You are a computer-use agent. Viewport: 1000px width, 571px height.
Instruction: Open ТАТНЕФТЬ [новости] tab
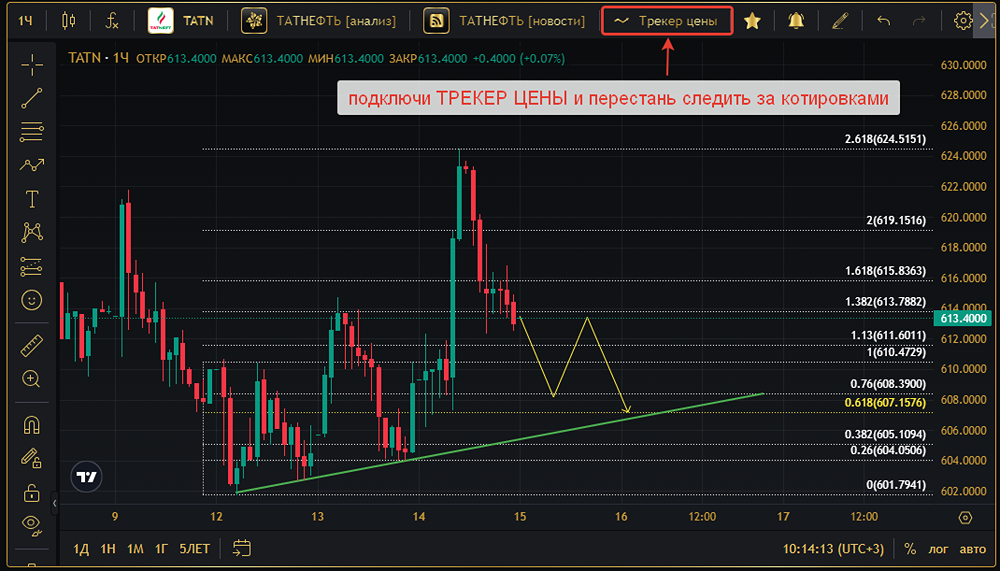coord(504,21)
